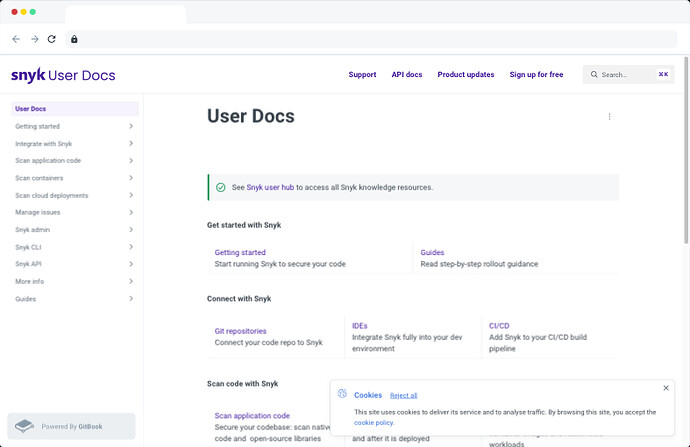
Task: Open the cookie policy link
Action: [374, 422]
